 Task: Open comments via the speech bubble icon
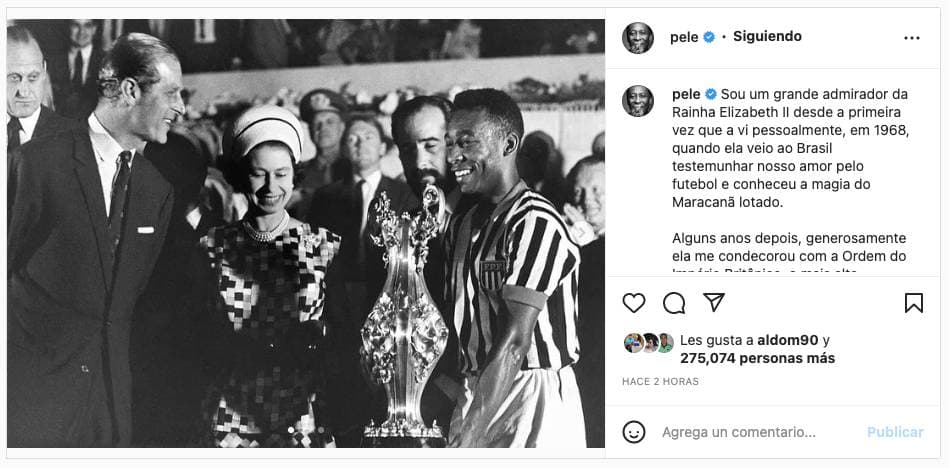(x=674, y=303)
